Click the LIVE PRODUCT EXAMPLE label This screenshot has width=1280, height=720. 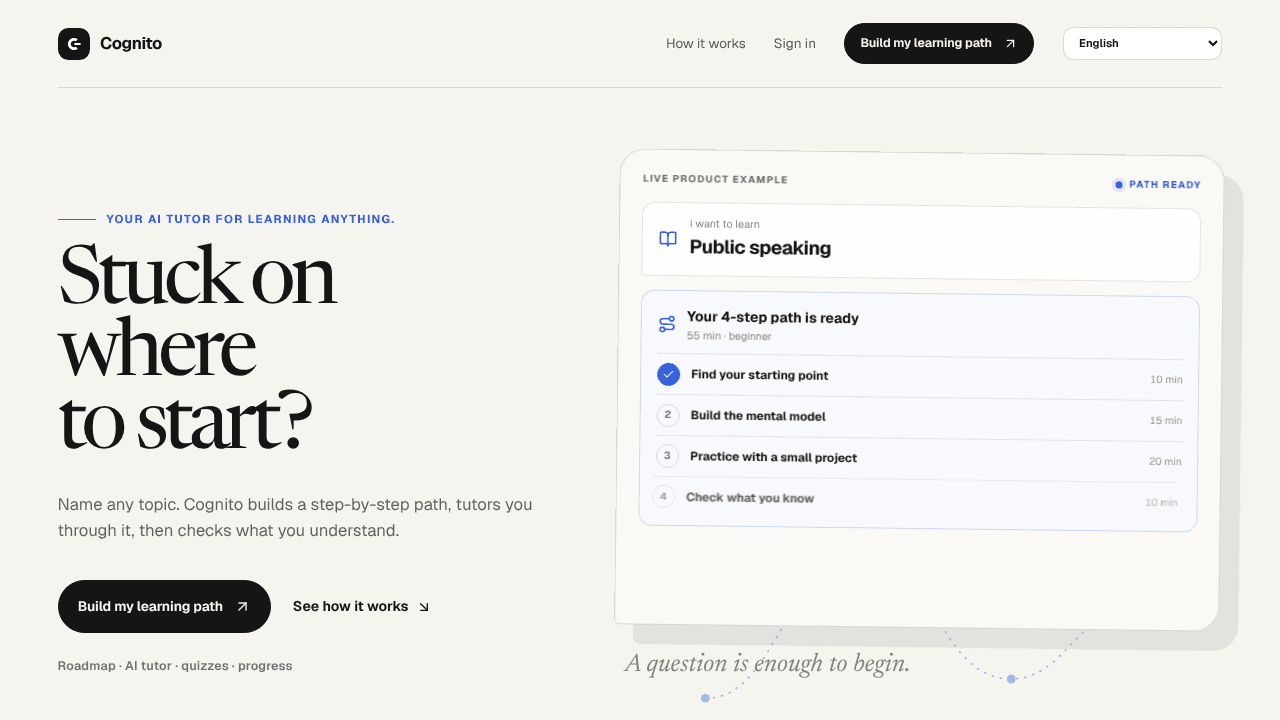pos(715,179)
